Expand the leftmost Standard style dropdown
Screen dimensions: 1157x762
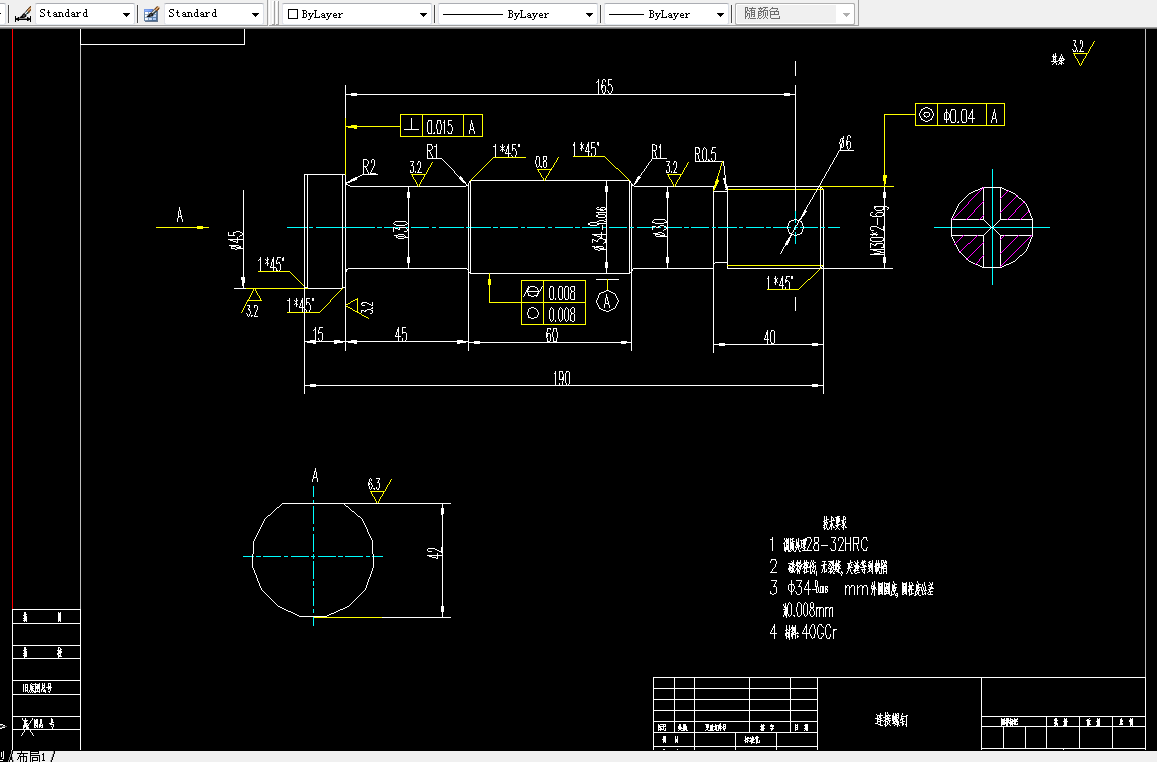[x=126, y=14]
